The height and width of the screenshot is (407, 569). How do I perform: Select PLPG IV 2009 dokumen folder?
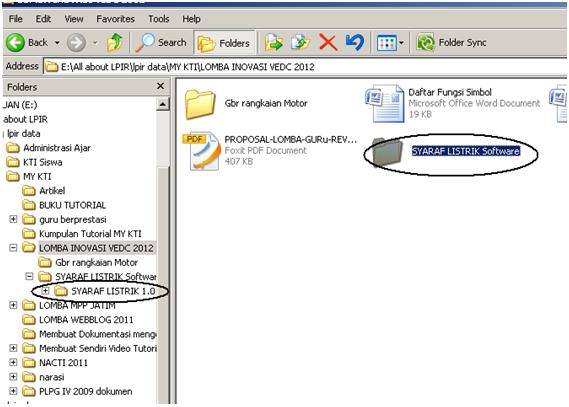[x=77, y=391]
